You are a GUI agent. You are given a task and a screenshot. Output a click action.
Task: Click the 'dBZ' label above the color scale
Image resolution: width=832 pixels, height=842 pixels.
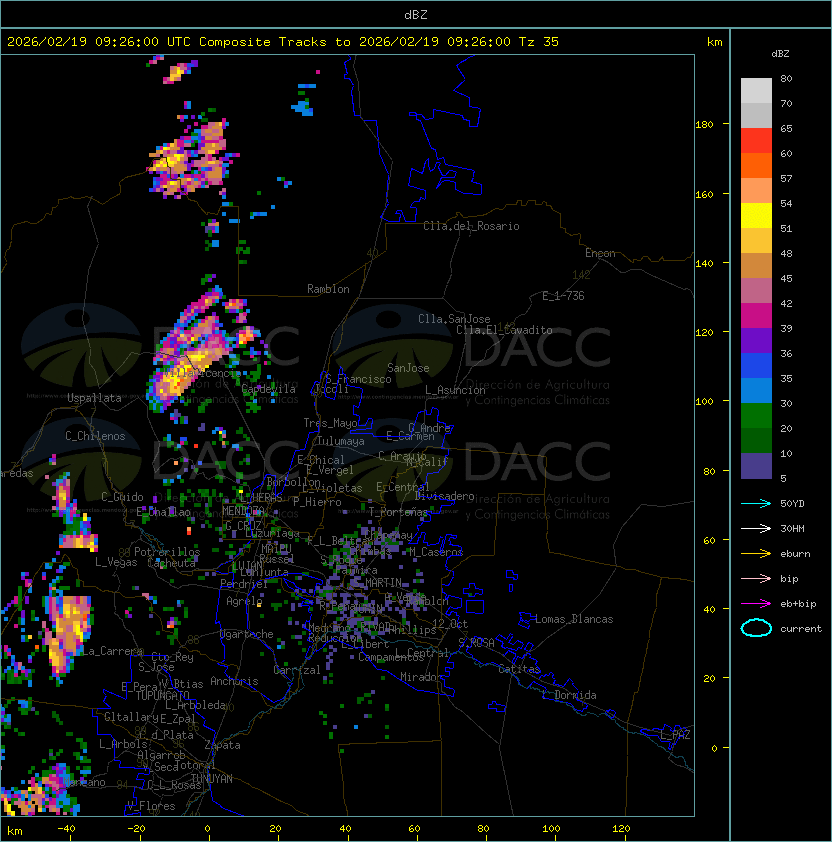780,54
